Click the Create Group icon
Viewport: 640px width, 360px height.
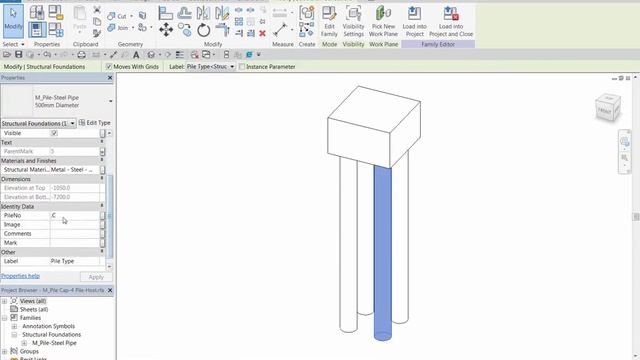307,30
